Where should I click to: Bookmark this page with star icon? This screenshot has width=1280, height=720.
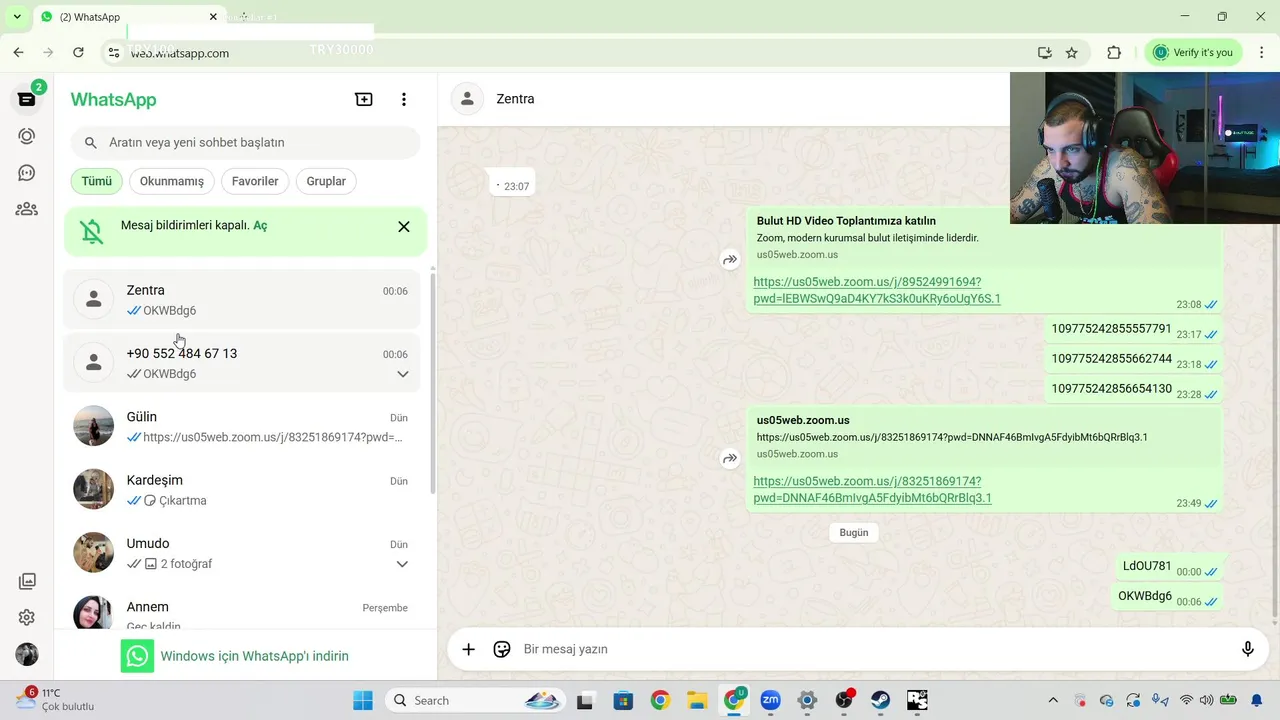click(1072, 53)
